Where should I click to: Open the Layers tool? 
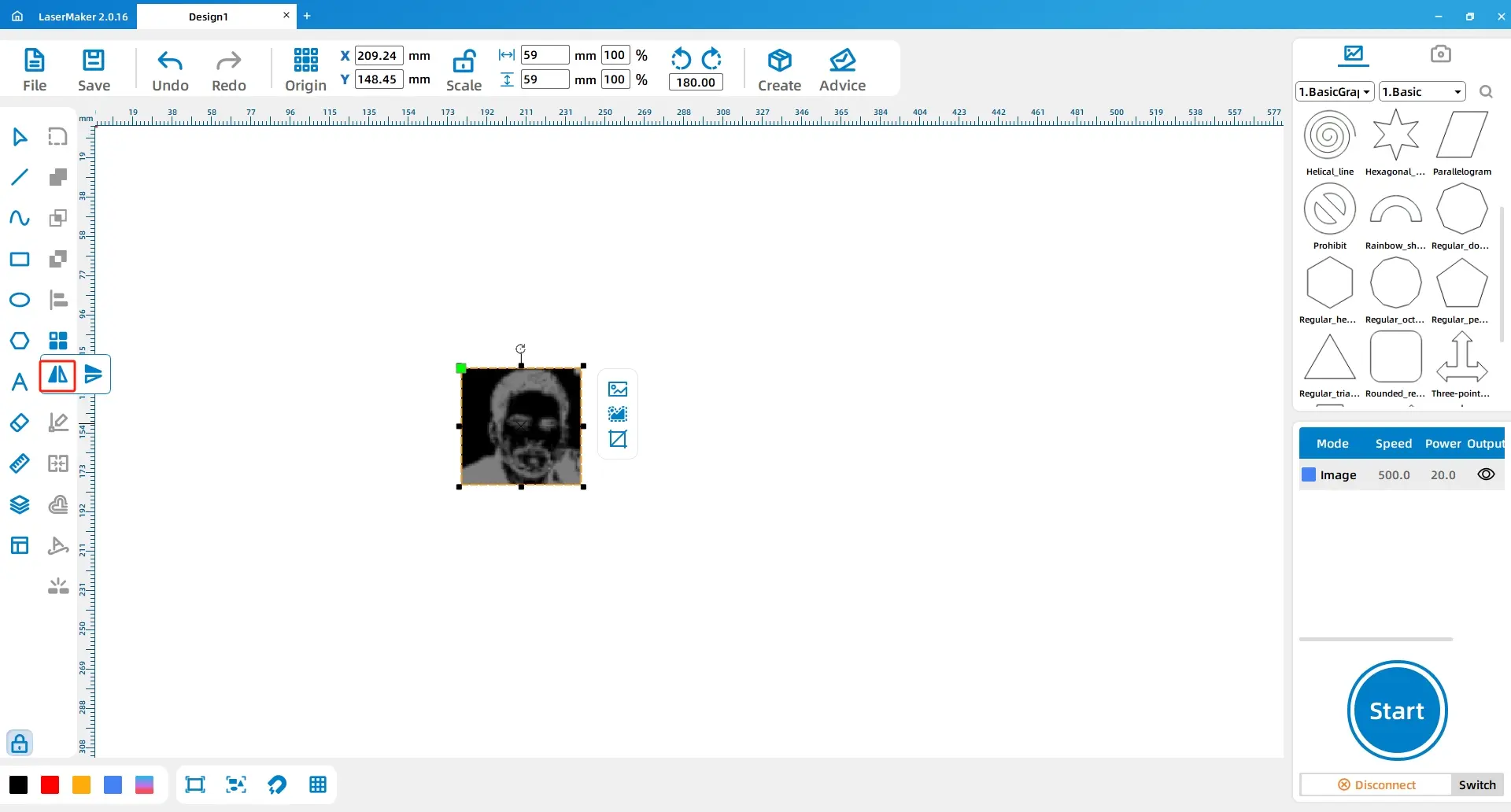[x=20, y=504]
